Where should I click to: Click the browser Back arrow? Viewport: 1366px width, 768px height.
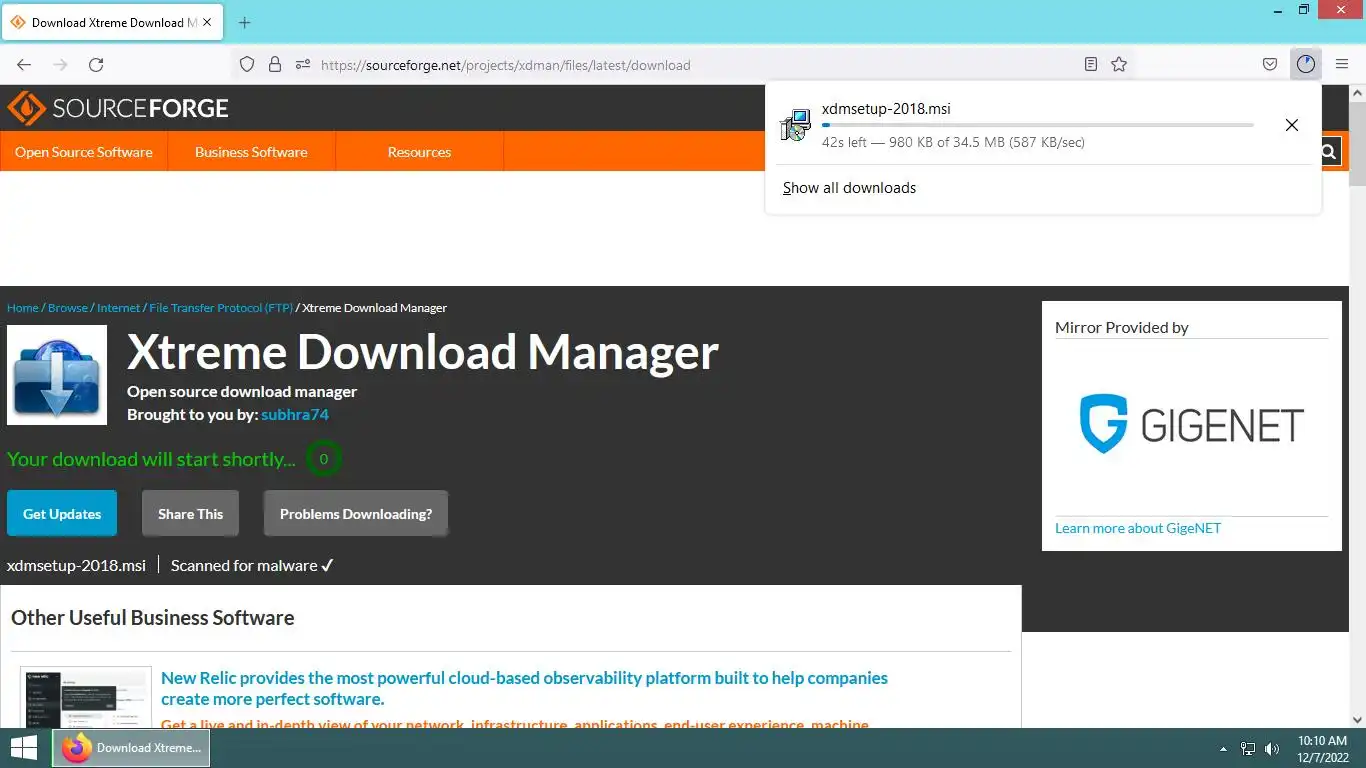click(x=24, y=65)
